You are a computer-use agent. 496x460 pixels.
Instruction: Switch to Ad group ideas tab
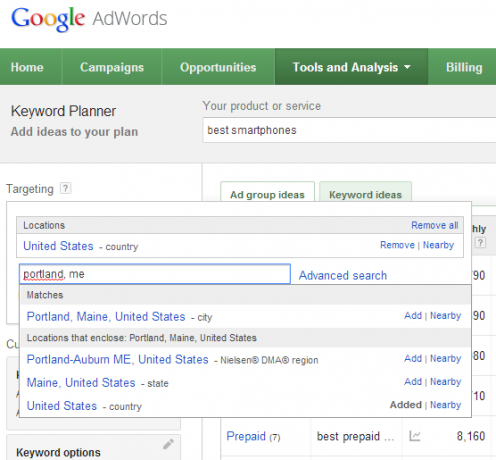click(267, 194)
